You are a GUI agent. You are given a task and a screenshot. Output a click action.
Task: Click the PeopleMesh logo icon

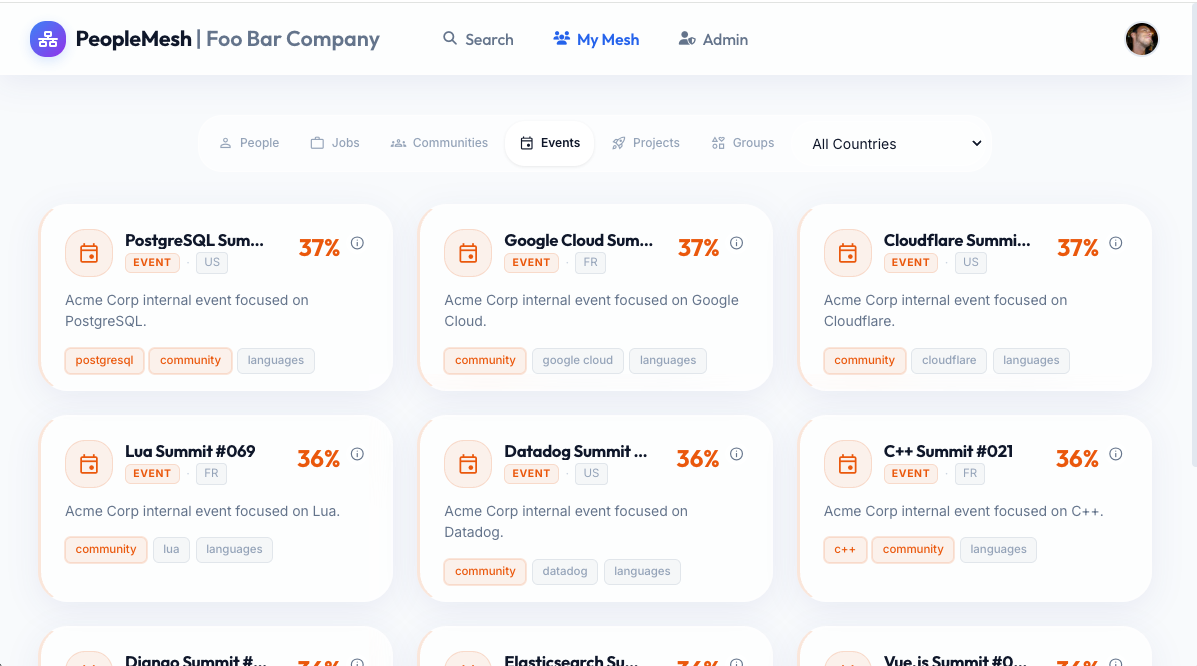48,39
